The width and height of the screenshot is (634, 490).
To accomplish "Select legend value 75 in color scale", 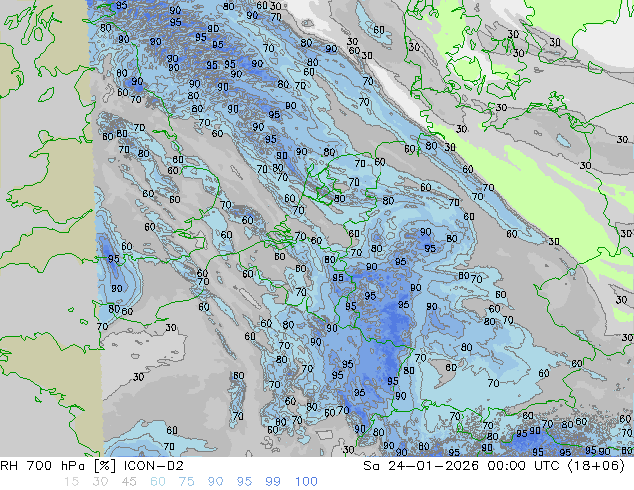I will [x=186, y=482].
